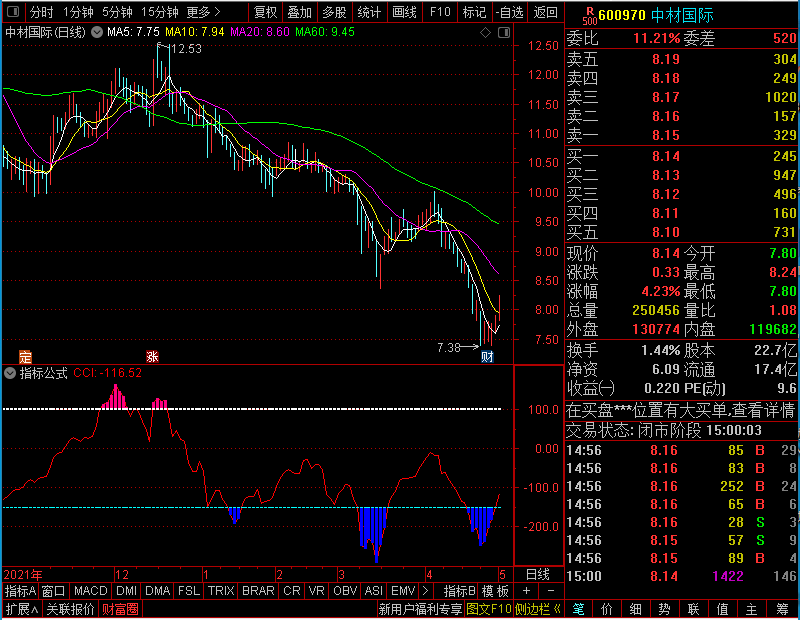Expand the 更多 periods menu

point(203,12)
